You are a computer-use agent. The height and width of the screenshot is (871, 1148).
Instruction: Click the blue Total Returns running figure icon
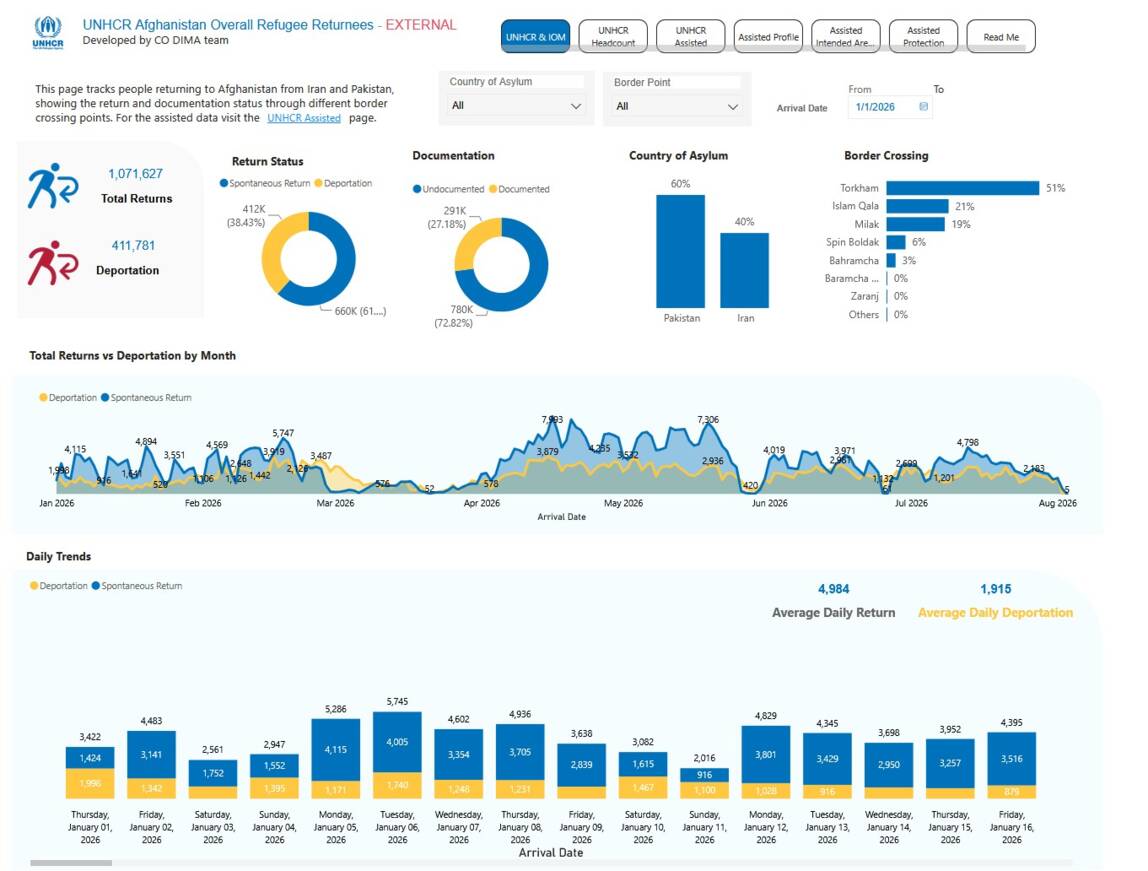pyautogui.click(x=53, y=186)
